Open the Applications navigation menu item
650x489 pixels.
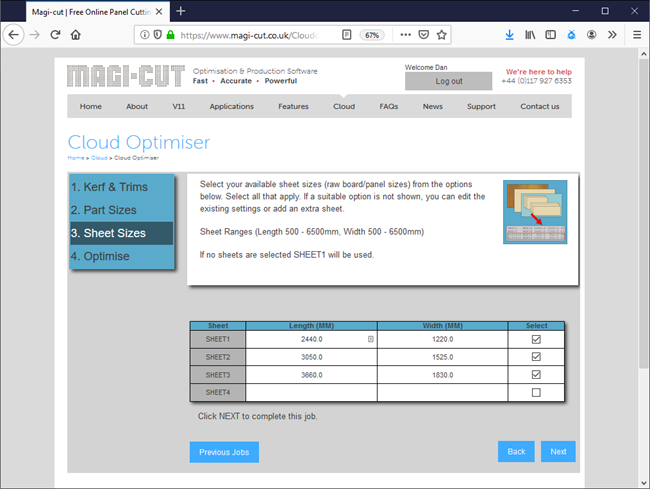231,106
